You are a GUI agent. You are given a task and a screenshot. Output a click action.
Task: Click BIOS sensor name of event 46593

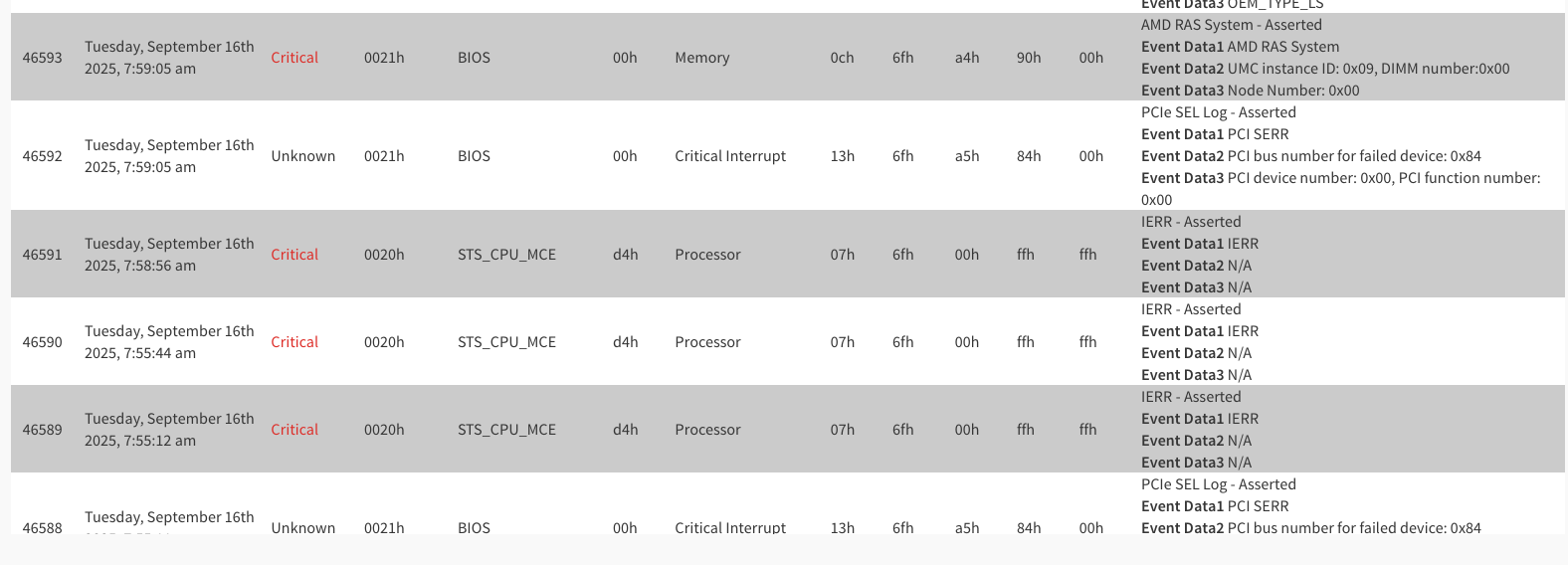coord(474,58)
